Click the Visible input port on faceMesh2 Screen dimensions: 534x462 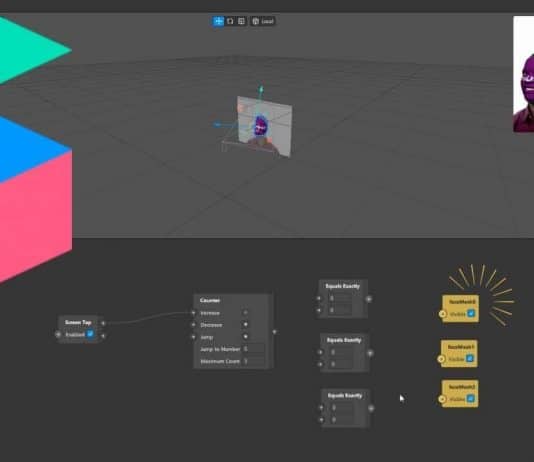pyautogui.click(x=442, y=399)
